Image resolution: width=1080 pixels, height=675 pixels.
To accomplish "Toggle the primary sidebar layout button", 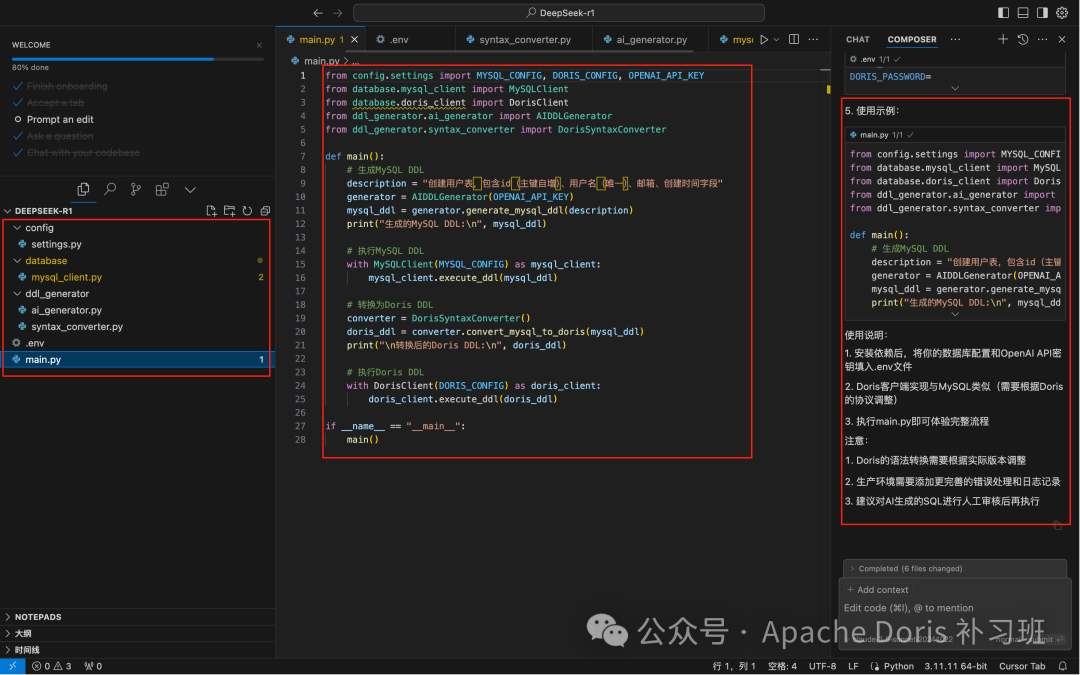I will (1004, 12).
